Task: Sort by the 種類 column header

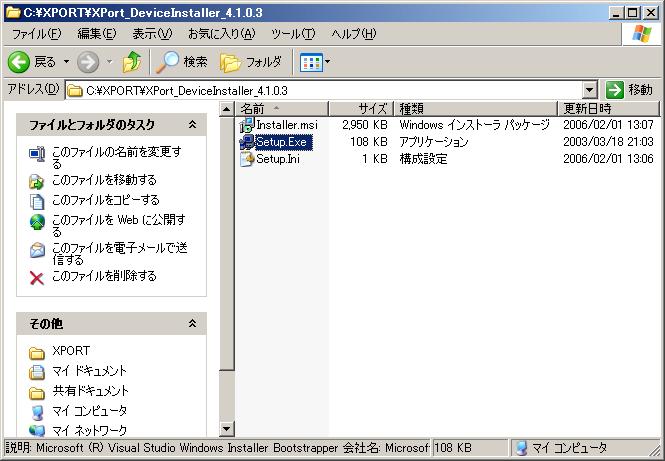Action: click(x=475, y=109)
